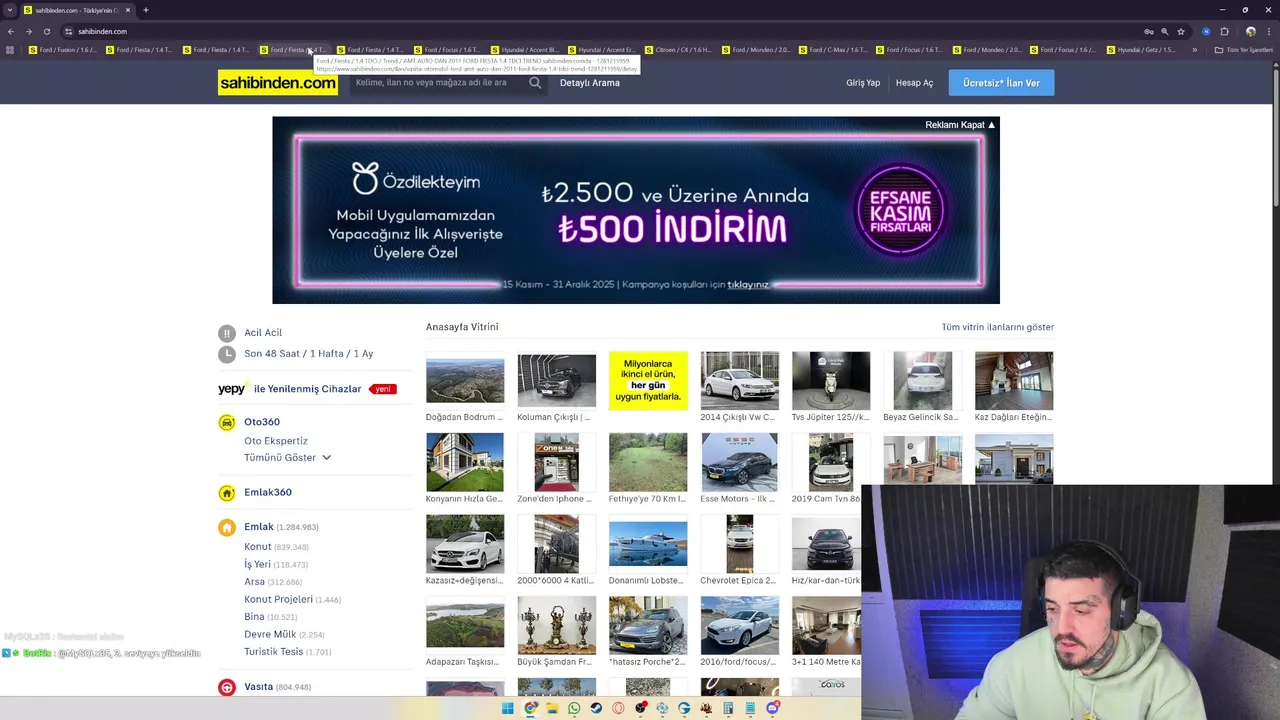Click the 1 Hafta listings link
The width and height of the screenshot is (1280, 720).
(325, 354)
